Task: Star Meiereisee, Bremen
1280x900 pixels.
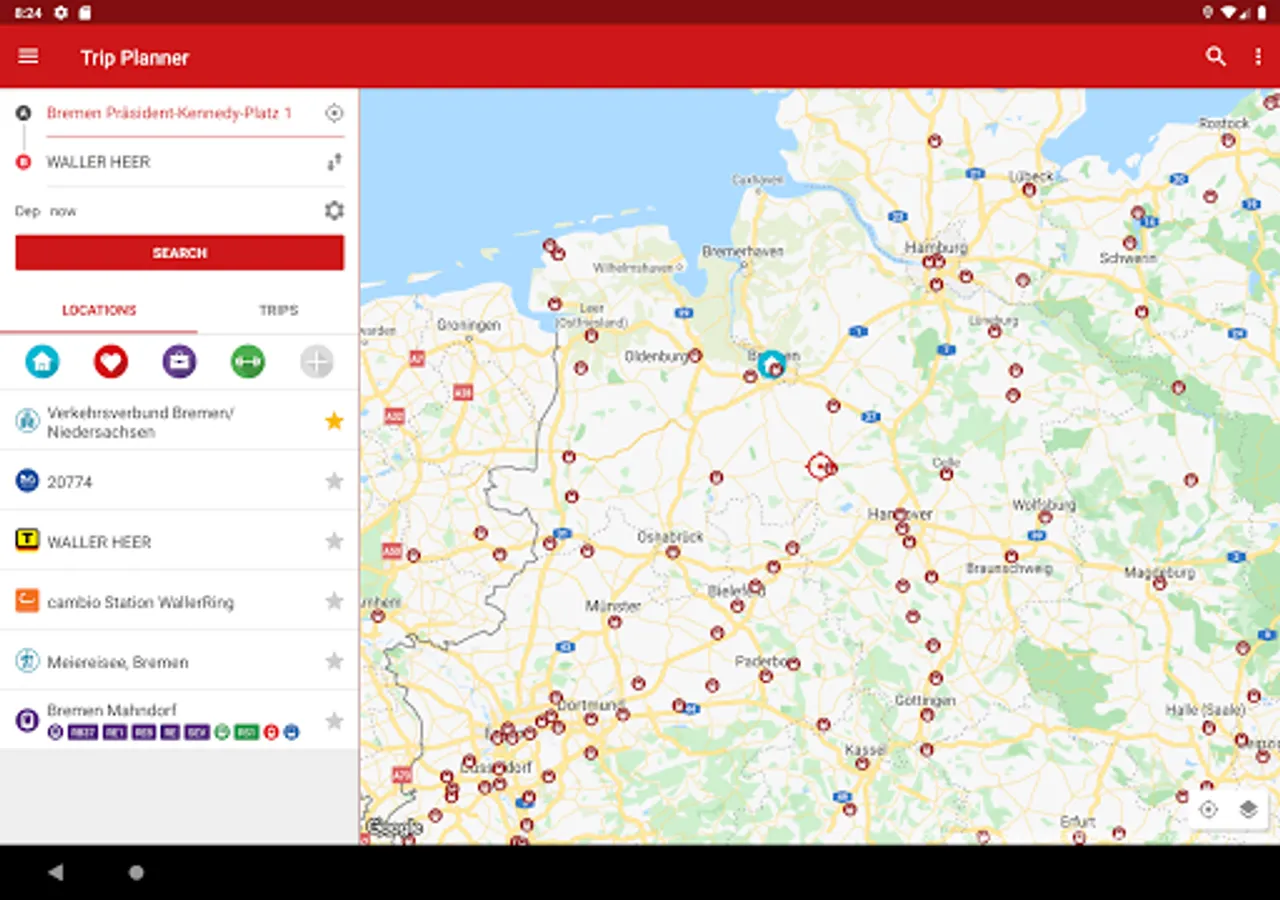Action: click(x=334, y=661)
